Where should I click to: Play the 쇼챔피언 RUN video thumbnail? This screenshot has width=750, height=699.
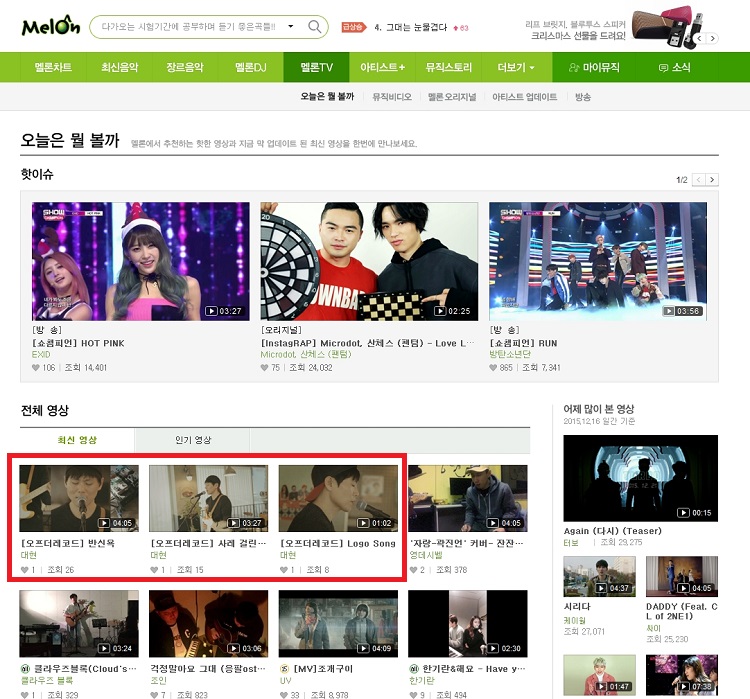pos(597,261)
